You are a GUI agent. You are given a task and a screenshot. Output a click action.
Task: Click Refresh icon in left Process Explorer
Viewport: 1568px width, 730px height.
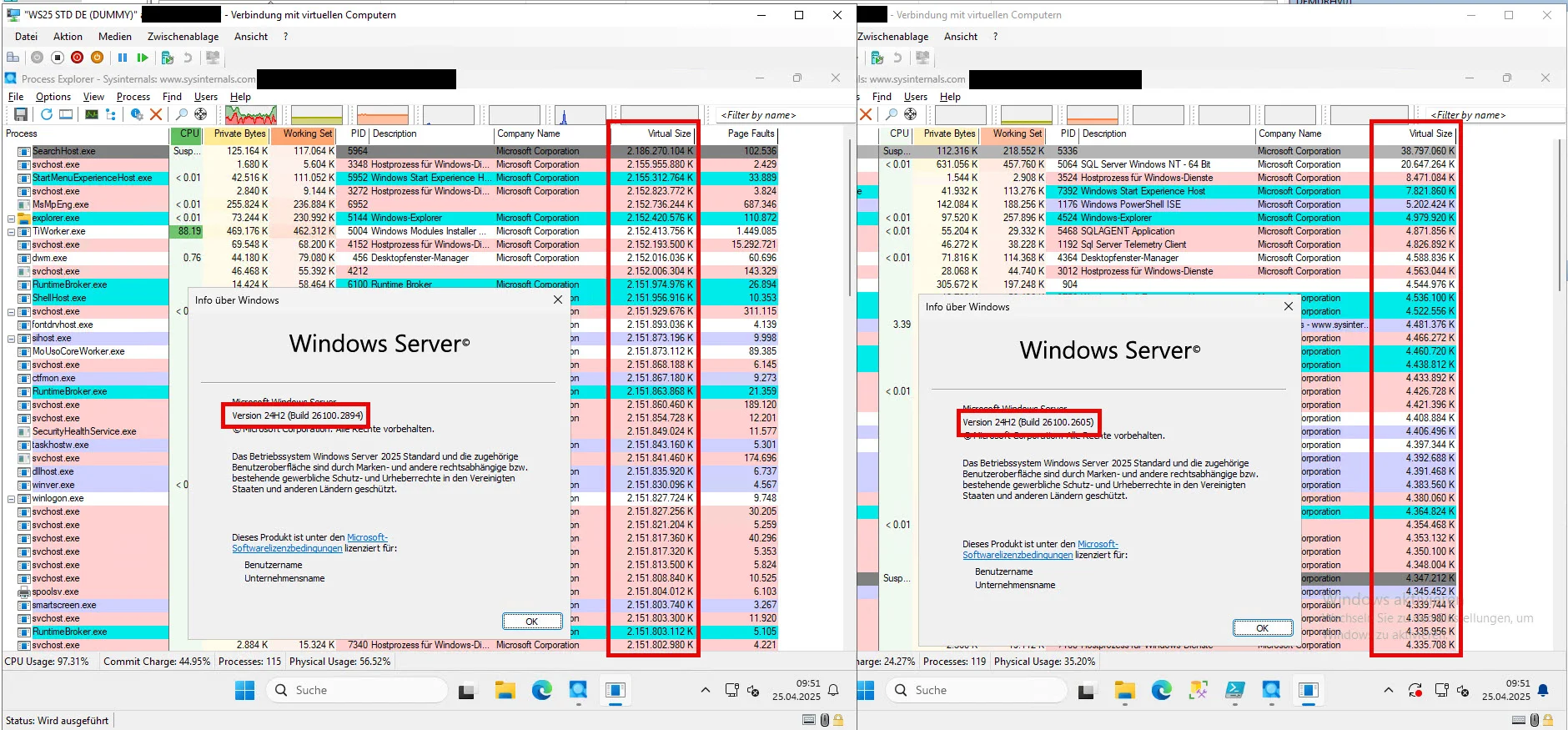[x=47, y=114]
